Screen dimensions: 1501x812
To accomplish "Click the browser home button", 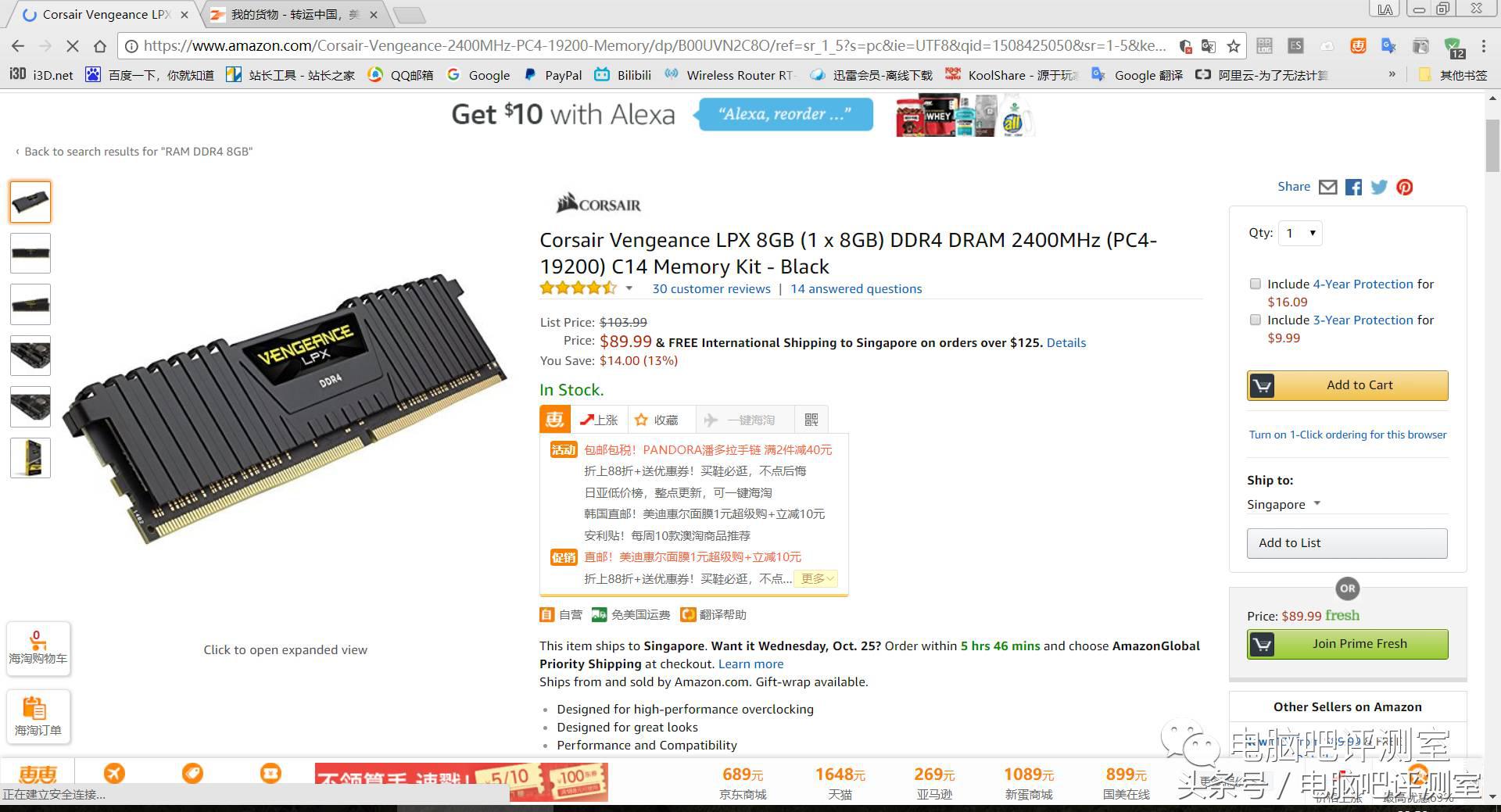I will [x=99, y=46].
